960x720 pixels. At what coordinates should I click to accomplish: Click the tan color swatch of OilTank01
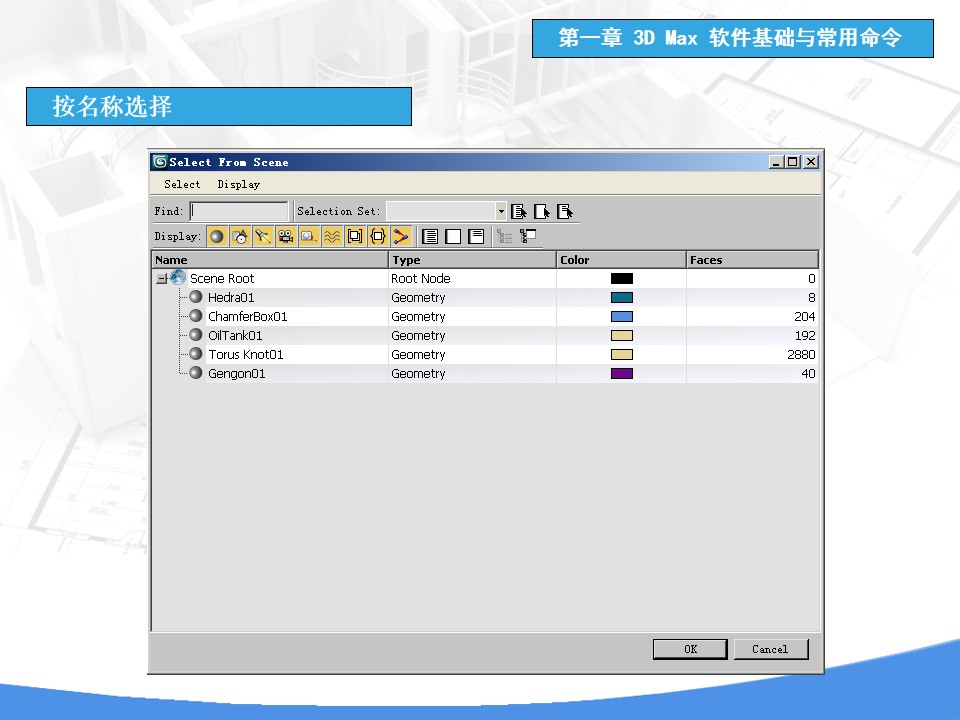(622, 336)
